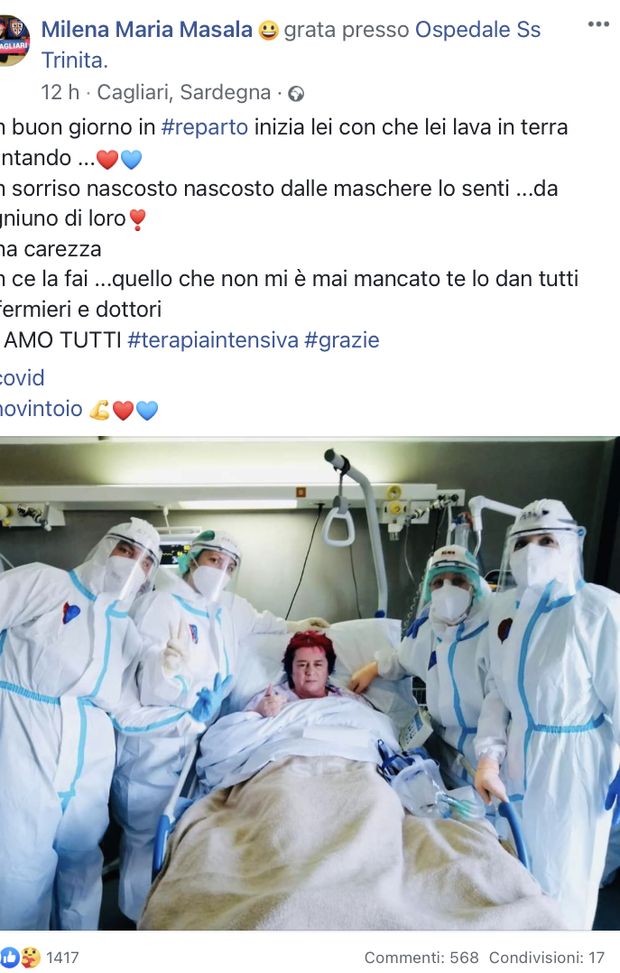
Task: Open Milena Maria Masala's profile name link
Action: pos(147,30)
